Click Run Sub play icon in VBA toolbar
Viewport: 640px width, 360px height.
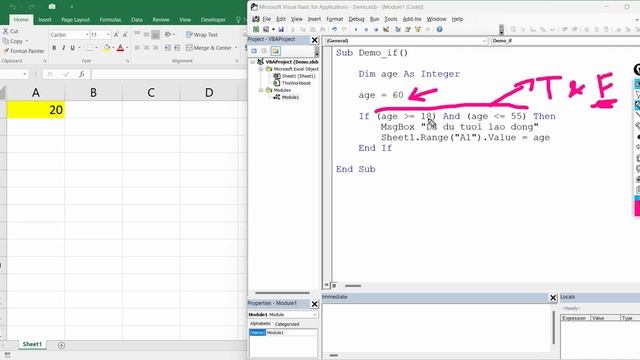pos(356,29)
